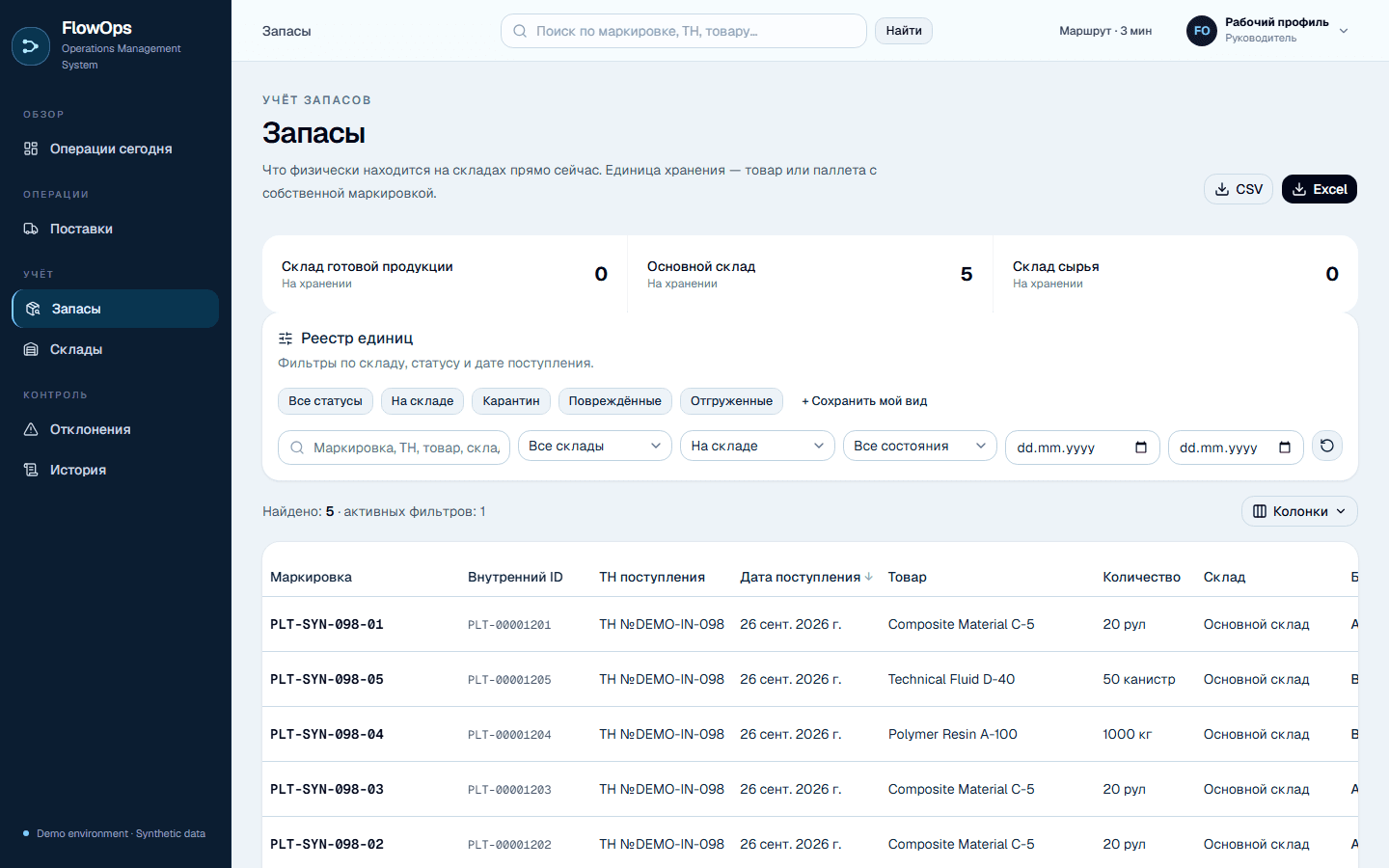Image resolution: width=1389 pixels, height=868 pixels.
Task: Select the Все статусы filter chip
Action: pyautogui.click(x=325, y=401)
